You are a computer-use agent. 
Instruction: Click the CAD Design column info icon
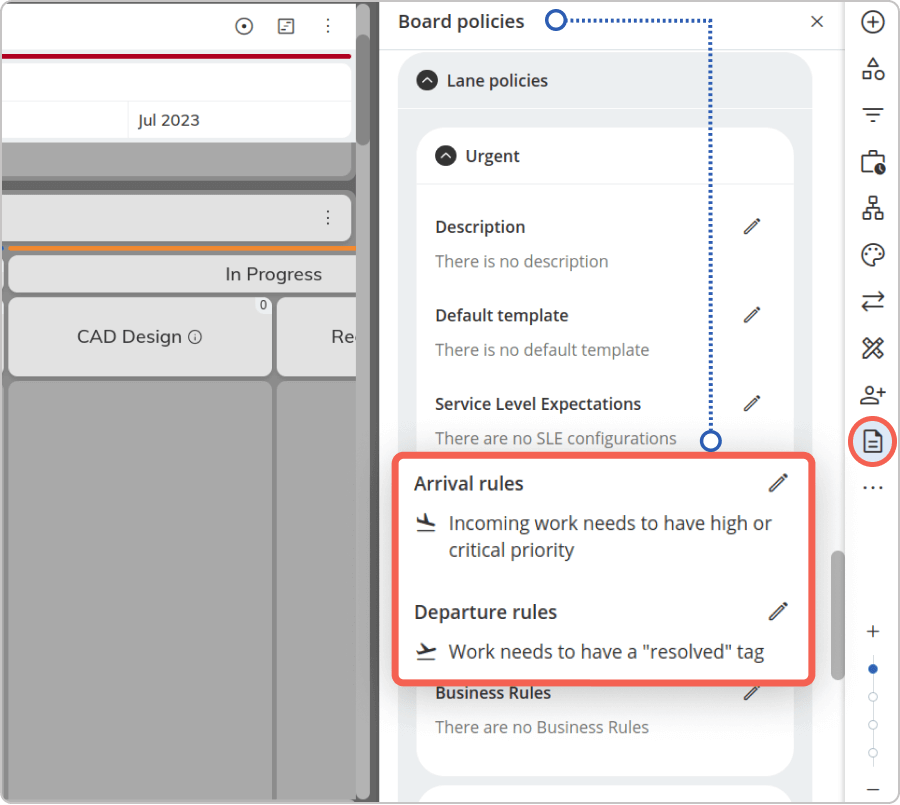tap(195, 337)
